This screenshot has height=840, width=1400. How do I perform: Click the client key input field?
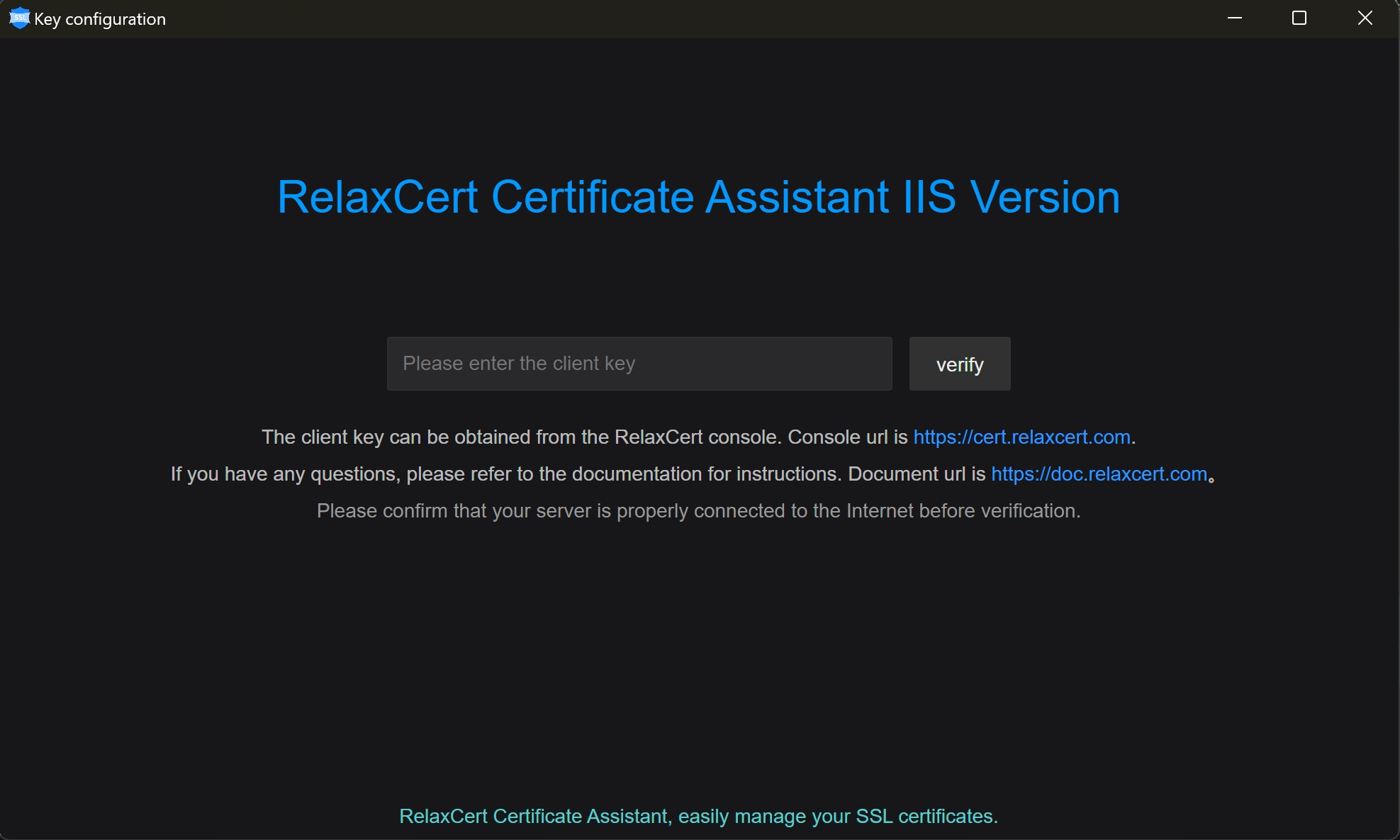point(639,364)
